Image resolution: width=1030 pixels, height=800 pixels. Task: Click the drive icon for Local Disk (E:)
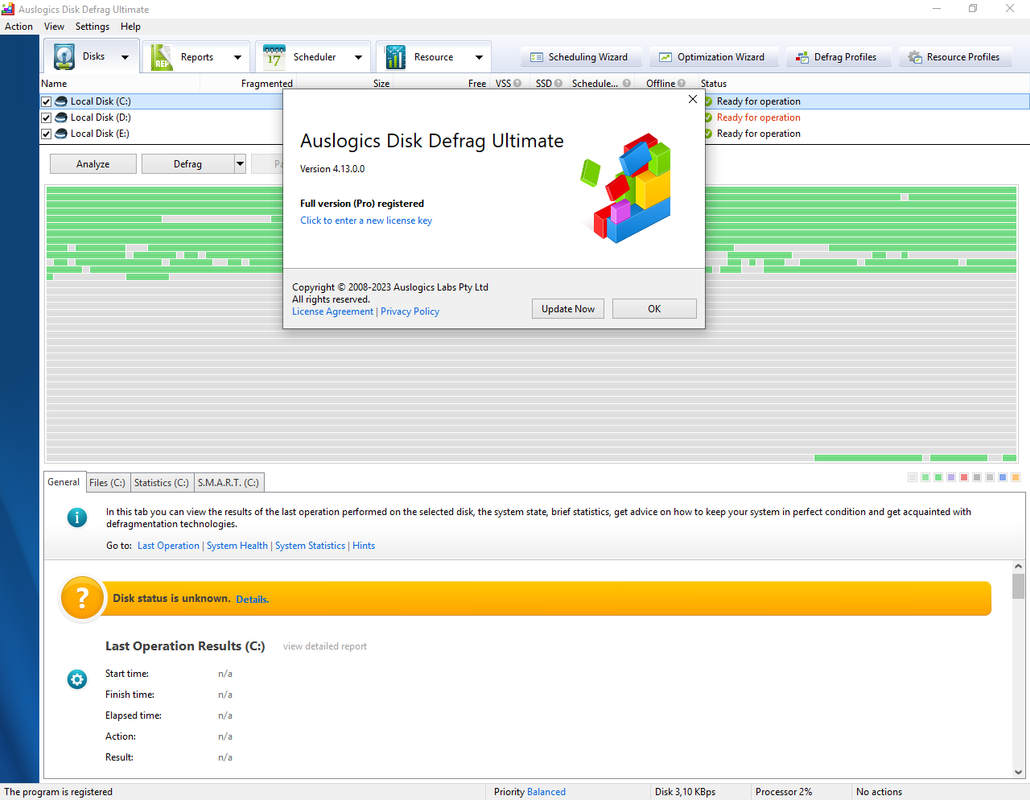61,133
